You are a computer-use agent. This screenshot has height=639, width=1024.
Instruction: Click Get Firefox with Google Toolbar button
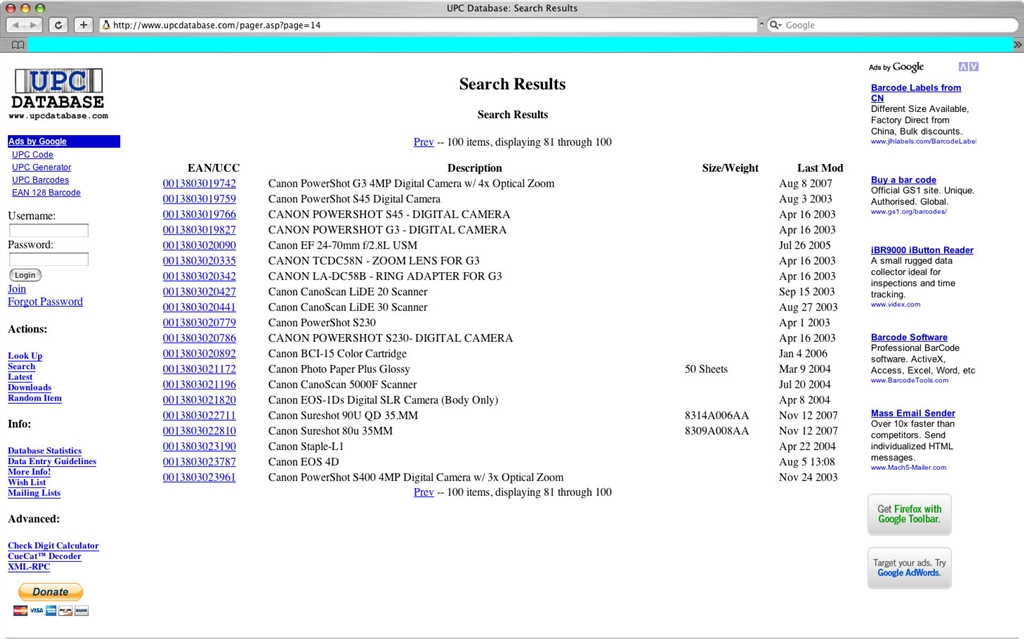(909, 514)
